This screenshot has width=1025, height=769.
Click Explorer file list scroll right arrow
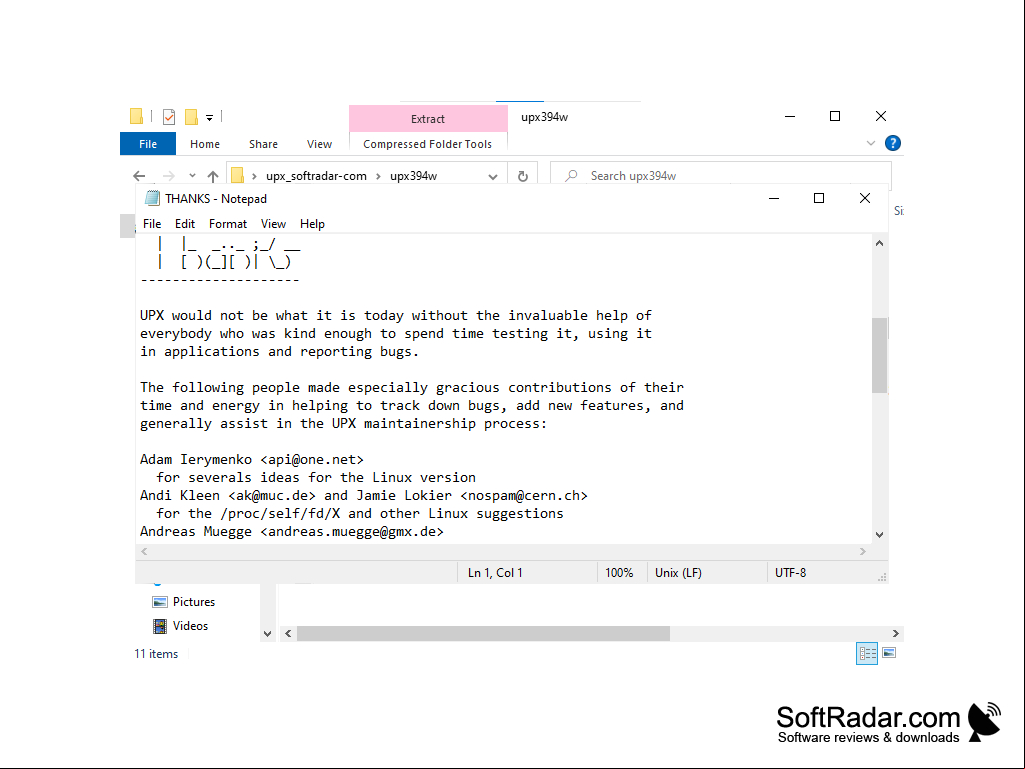pyautogui.click(x=896, y=634)
